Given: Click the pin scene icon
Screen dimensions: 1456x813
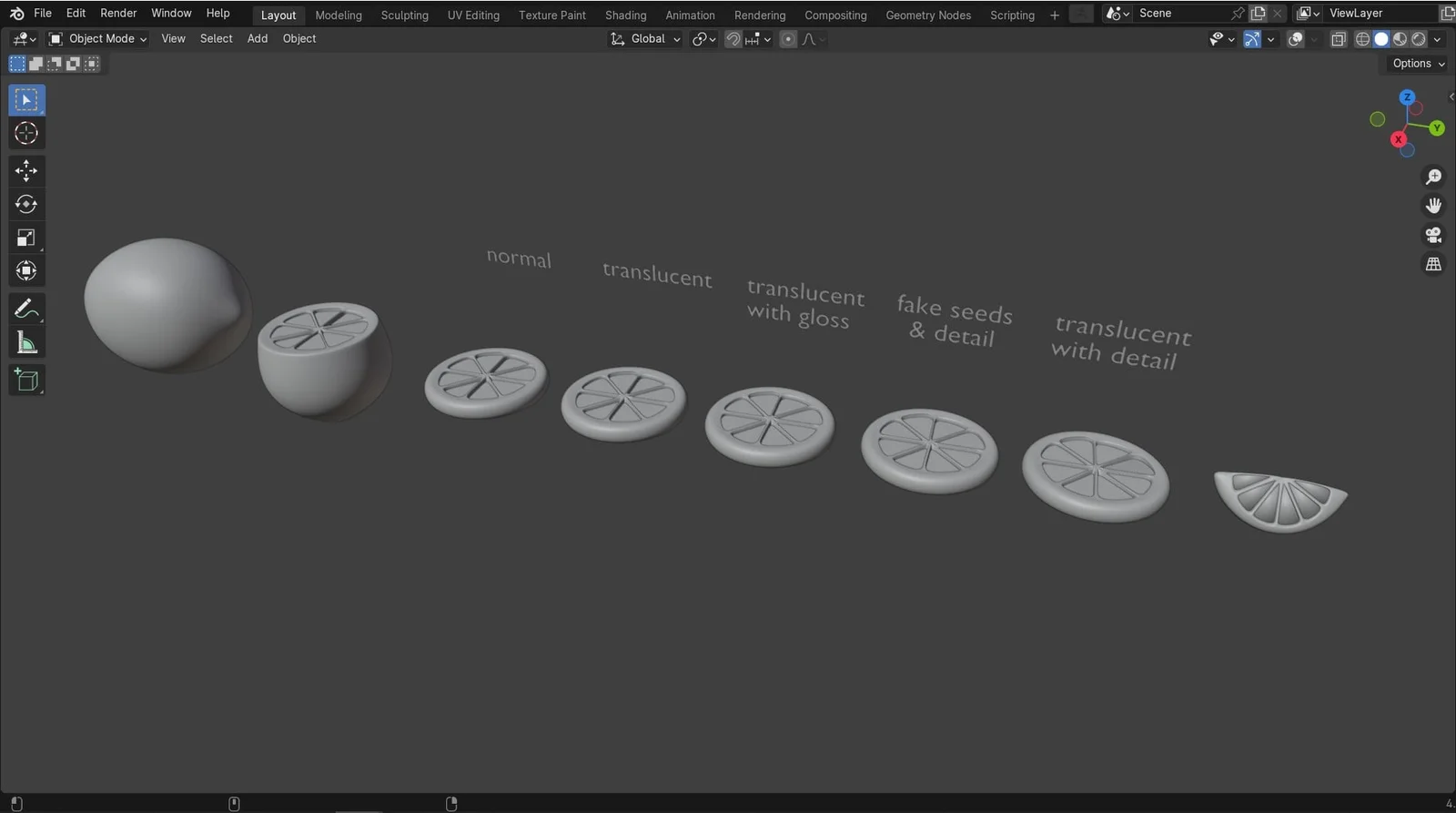Looking at the screenshot, I should (x=1237, y=14).
